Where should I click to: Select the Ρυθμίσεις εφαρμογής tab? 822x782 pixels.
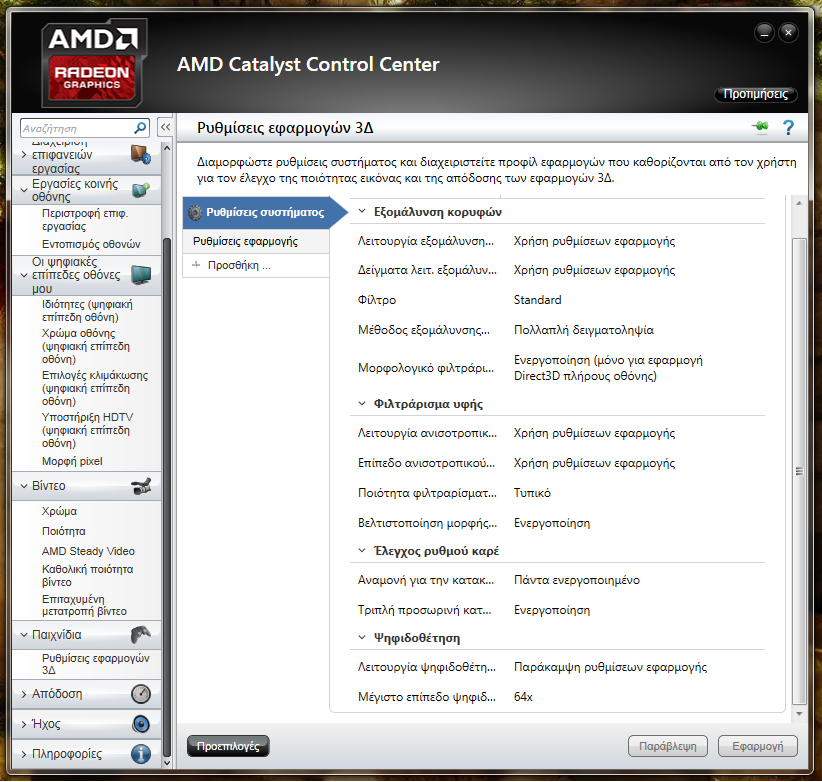pos(256,241)
